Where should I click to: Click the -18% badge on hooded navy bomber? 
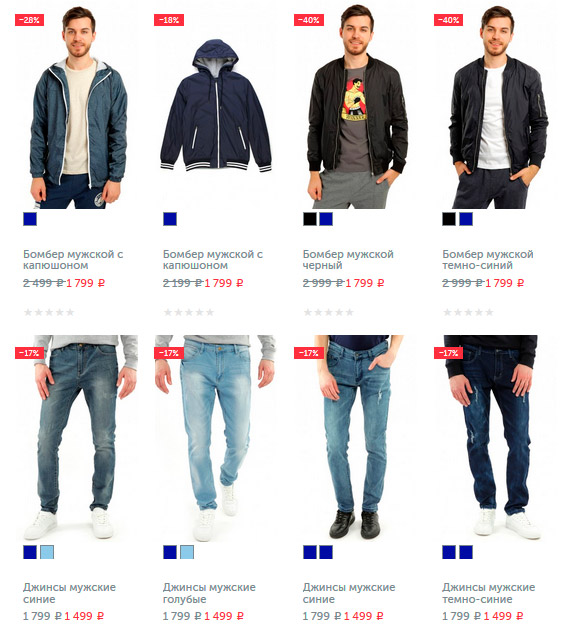[x=169, y=20]
